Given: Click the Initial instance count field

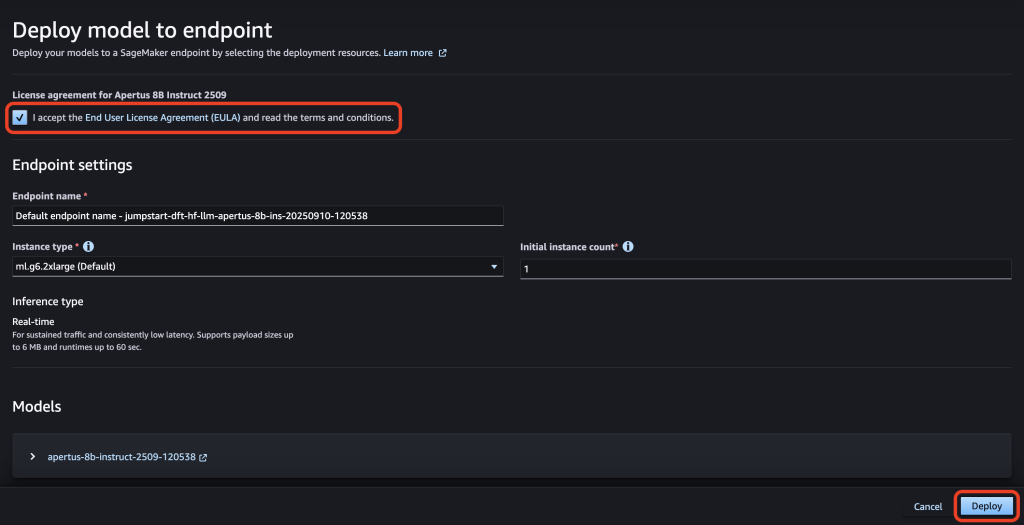Looking at the screenshot, I should coord(765,268).
